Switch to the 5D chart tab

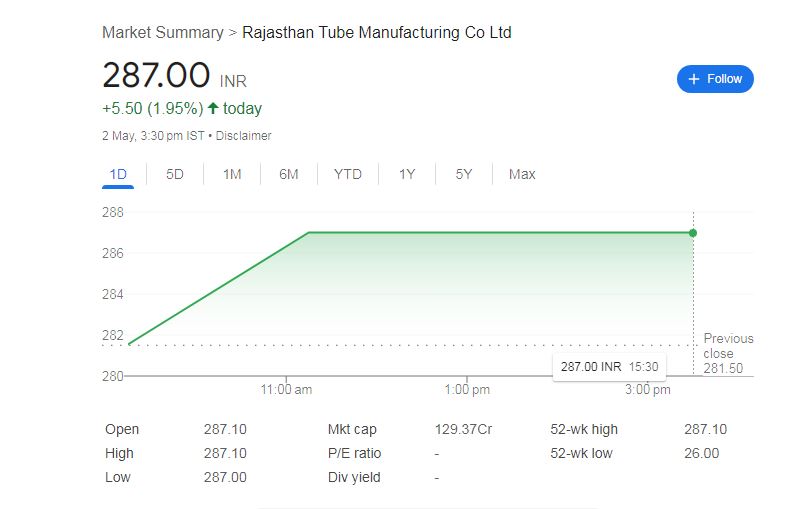point(175,174)
